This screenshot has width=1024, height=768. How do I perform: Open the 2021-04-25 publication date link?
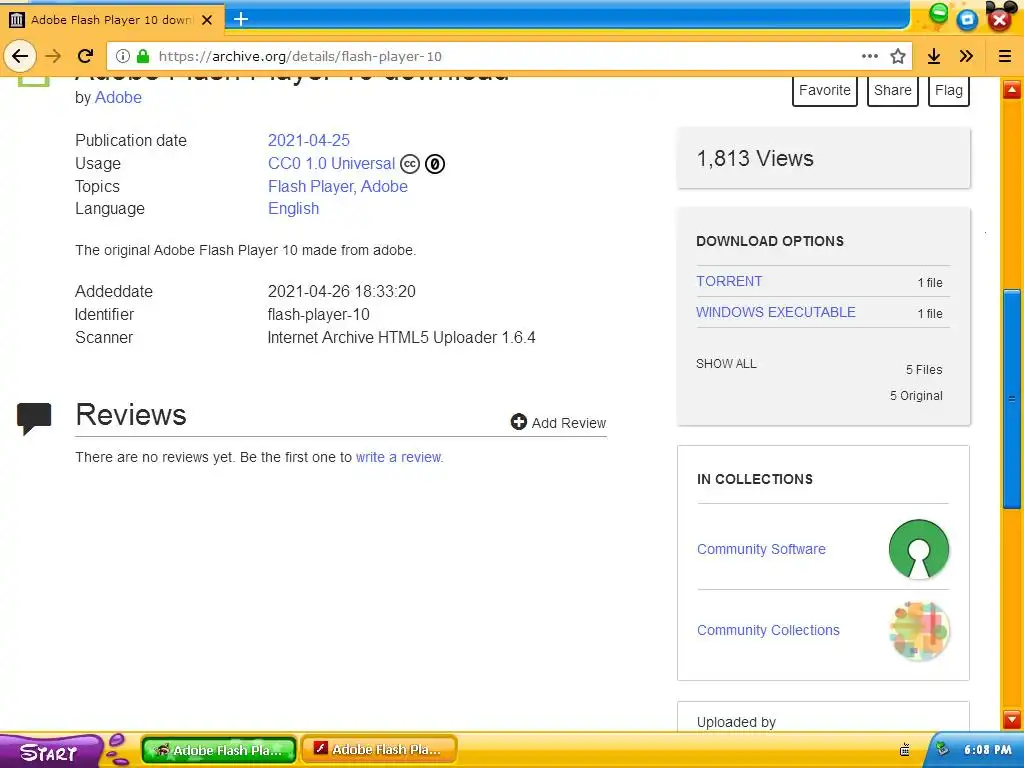(309, 140)
